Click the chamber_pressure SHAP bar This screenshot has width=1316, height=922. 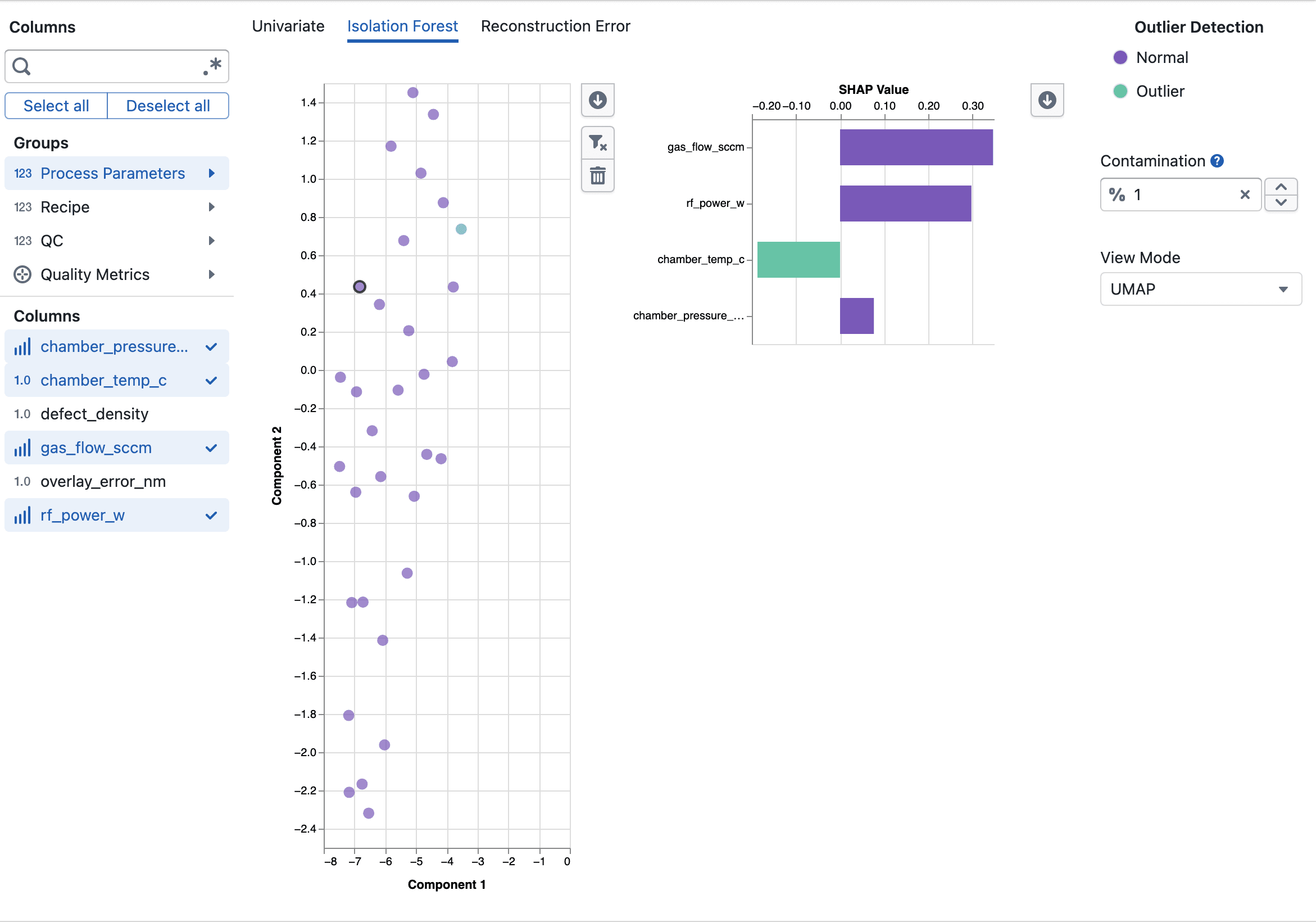pyautogui.click(x=857, y=316)
